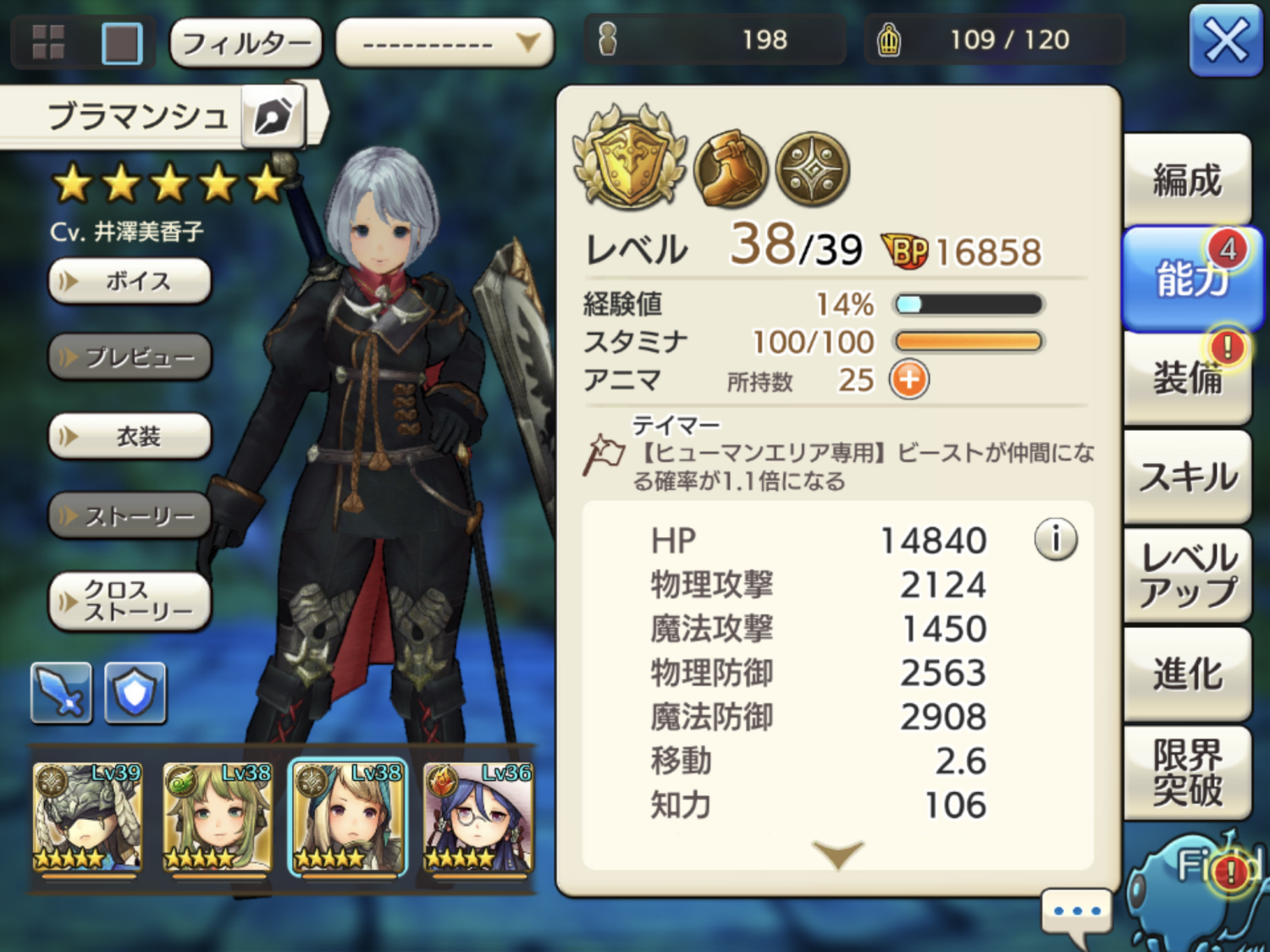
Task: Expand more stats with the down arrow
Action: [837, 854]
